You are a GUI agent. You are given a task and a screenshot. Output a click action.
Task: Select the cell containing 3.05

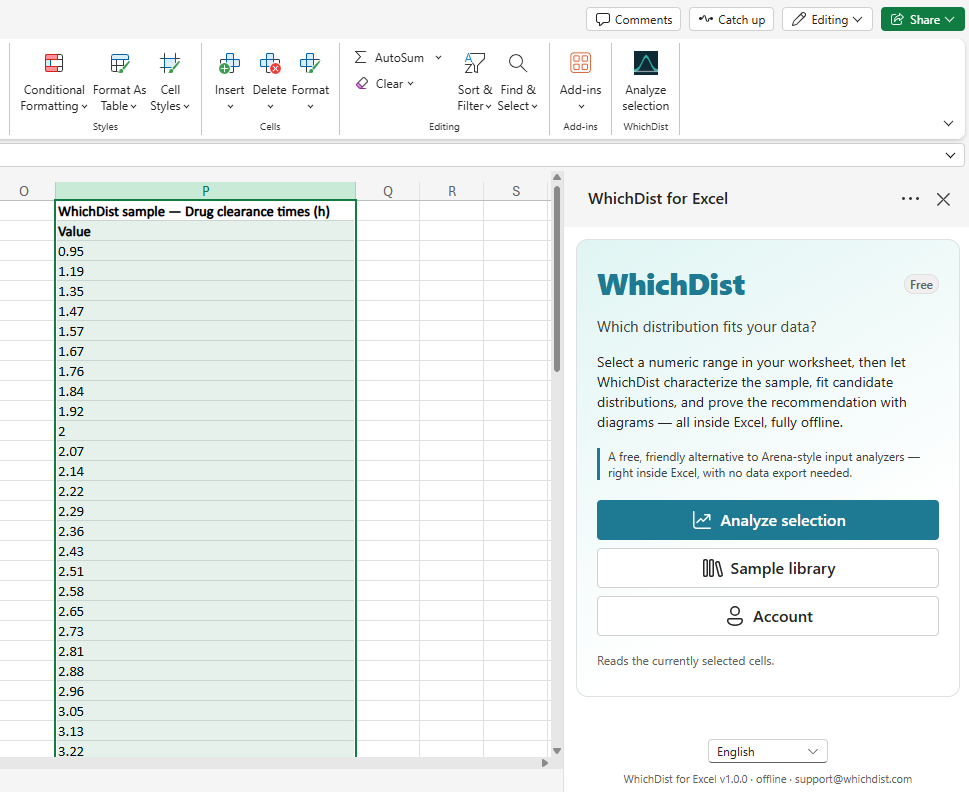205,711
